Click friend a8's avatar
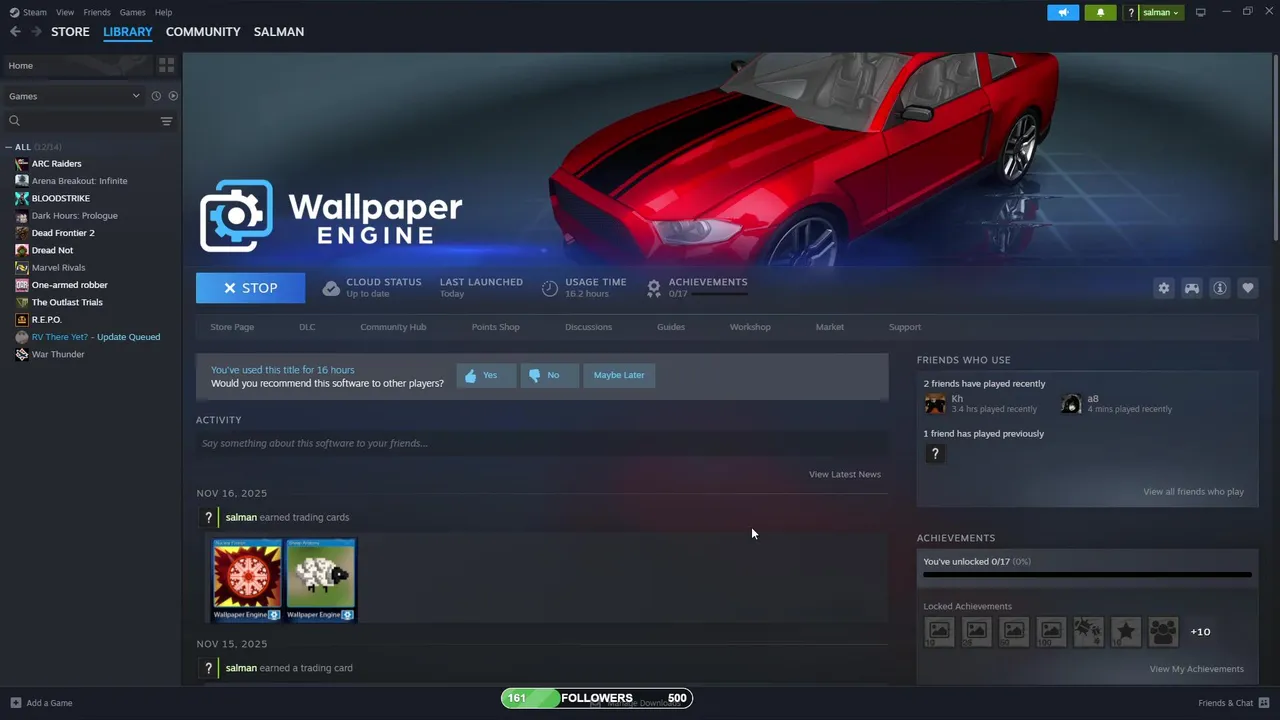This screenshot has height=720, width=1280. click(x=1071, y=404)
